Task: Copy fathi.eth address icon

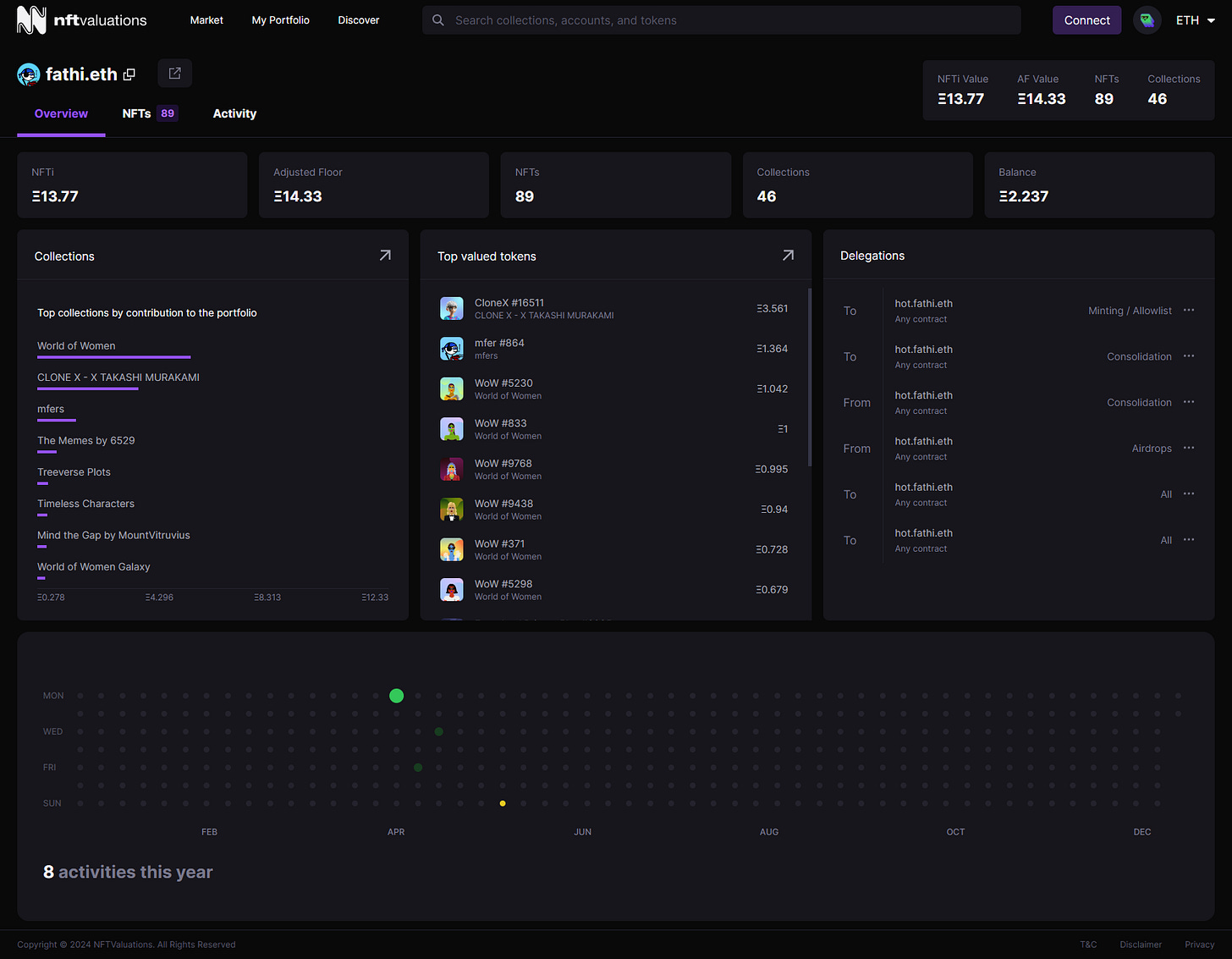Action: (129, 74)
